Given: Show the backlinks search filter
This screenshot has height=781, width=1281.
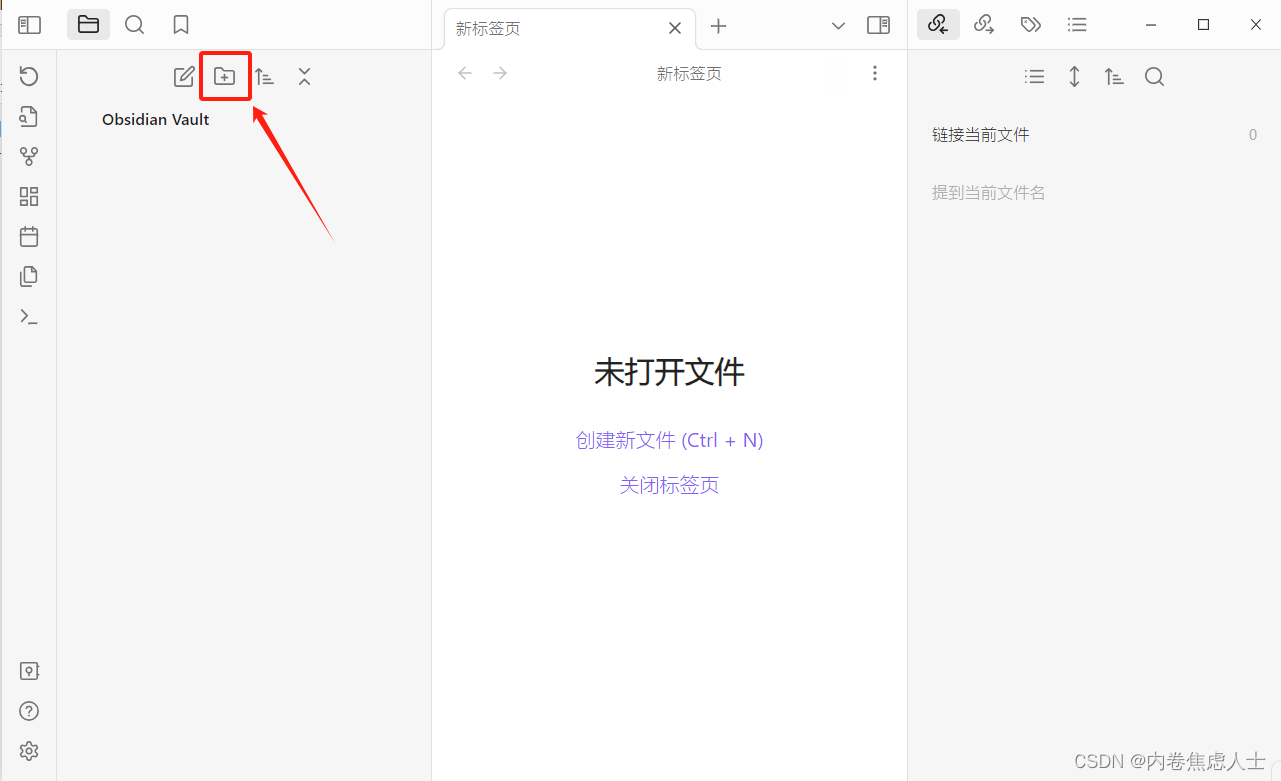Looking at the screenshot, I should coord(1154,76).
